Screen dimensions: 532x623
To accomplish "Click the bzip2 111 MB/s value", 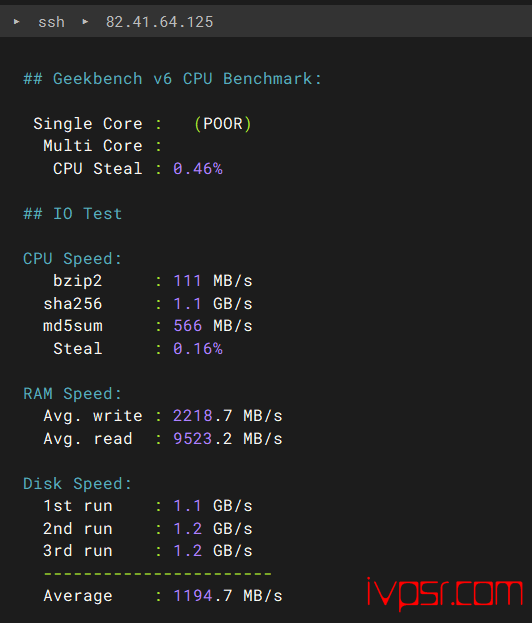I will (x=213, y=281).
